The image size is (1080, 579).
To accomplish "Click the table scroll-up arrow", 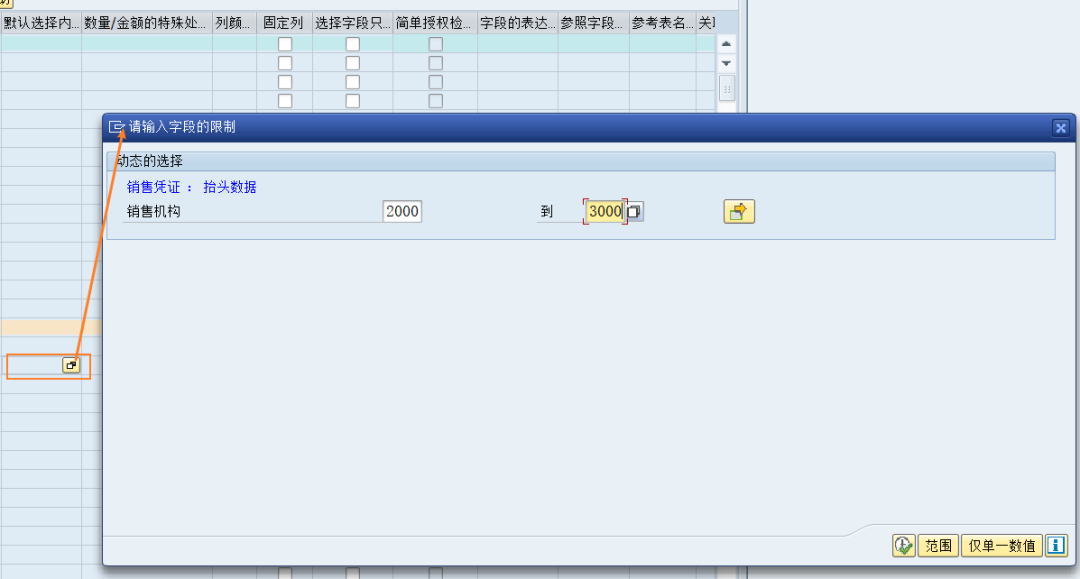I will click(x=726, y=44).
